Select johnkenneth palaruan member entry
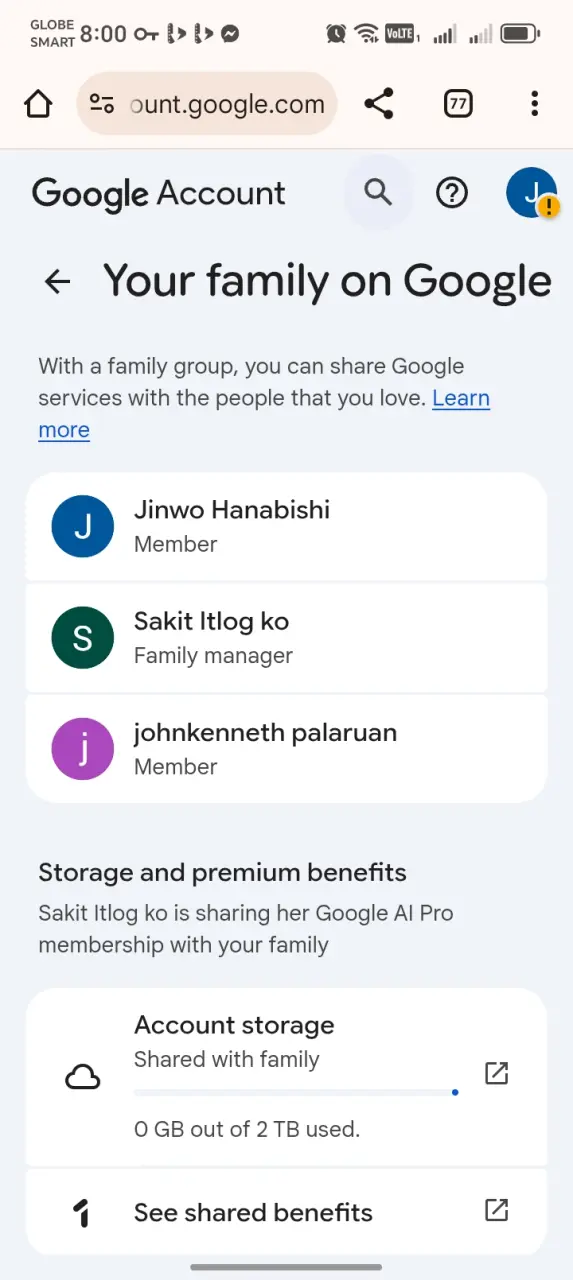 (286, 749)
